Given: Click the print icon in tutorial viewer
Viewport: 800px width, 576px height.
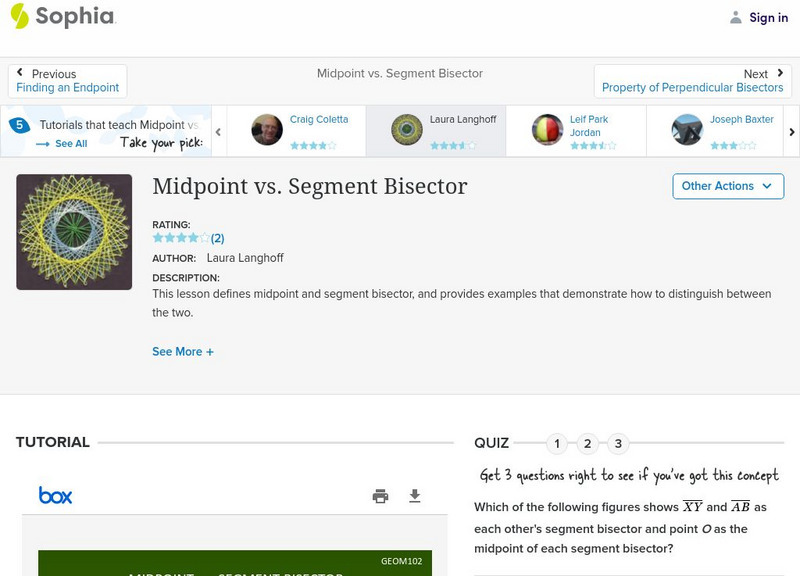Looking at the screenshot, I should tap(380, 496).
